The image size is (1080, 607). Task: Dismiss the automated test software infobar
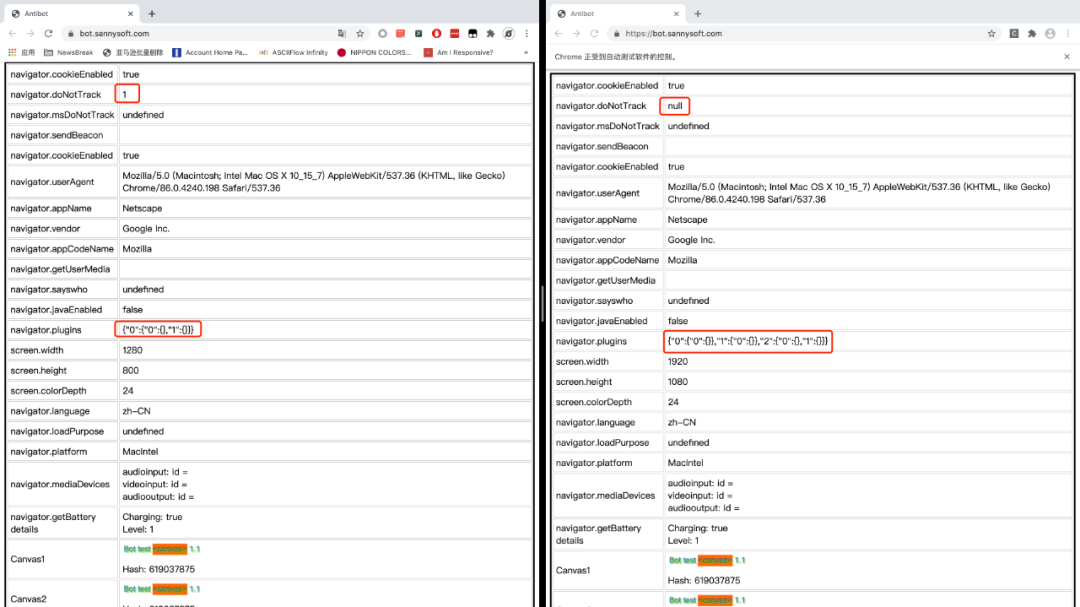1067,56
